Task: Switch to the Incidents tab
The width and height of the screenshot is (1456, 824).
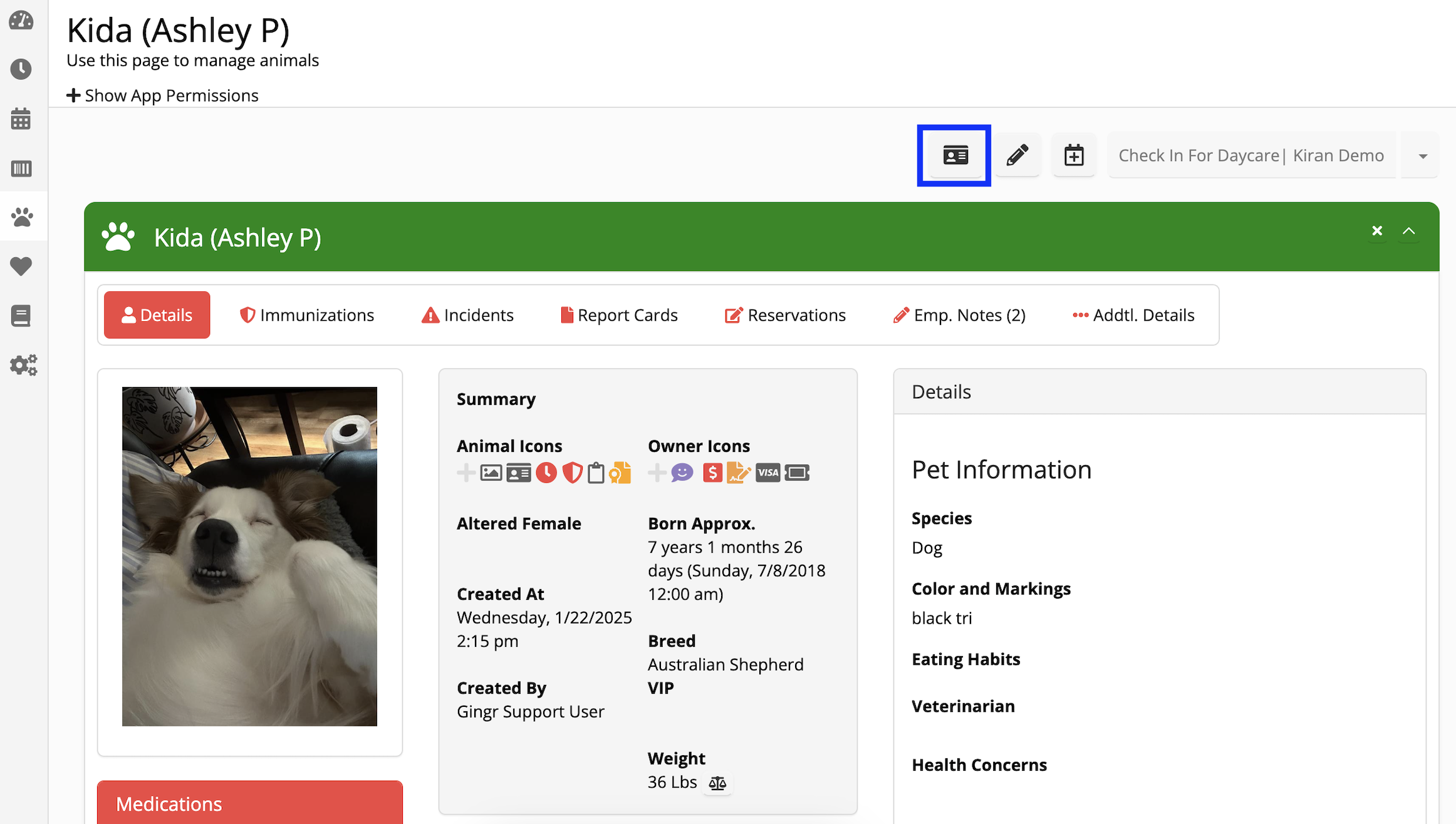Action: 467,315
